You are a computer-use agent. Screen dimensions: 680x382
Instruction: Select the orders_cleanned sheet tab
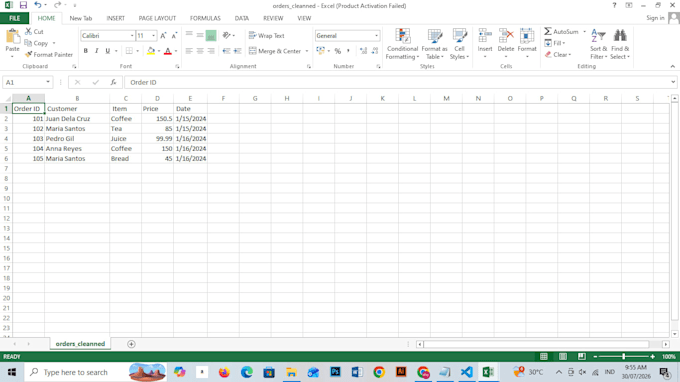pyautogui.click(x=80, y=344)
